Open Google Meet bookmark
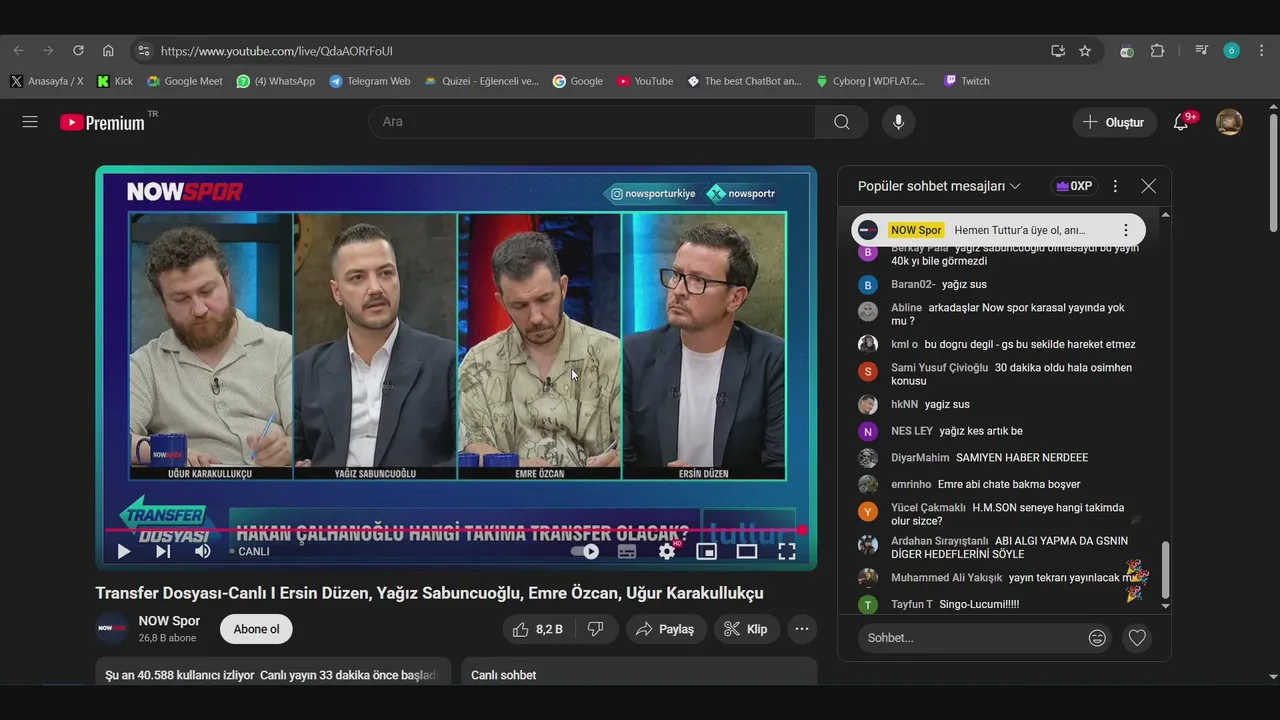The width and height of the screenshot is (1280, 720). click(x=185, y=81)
